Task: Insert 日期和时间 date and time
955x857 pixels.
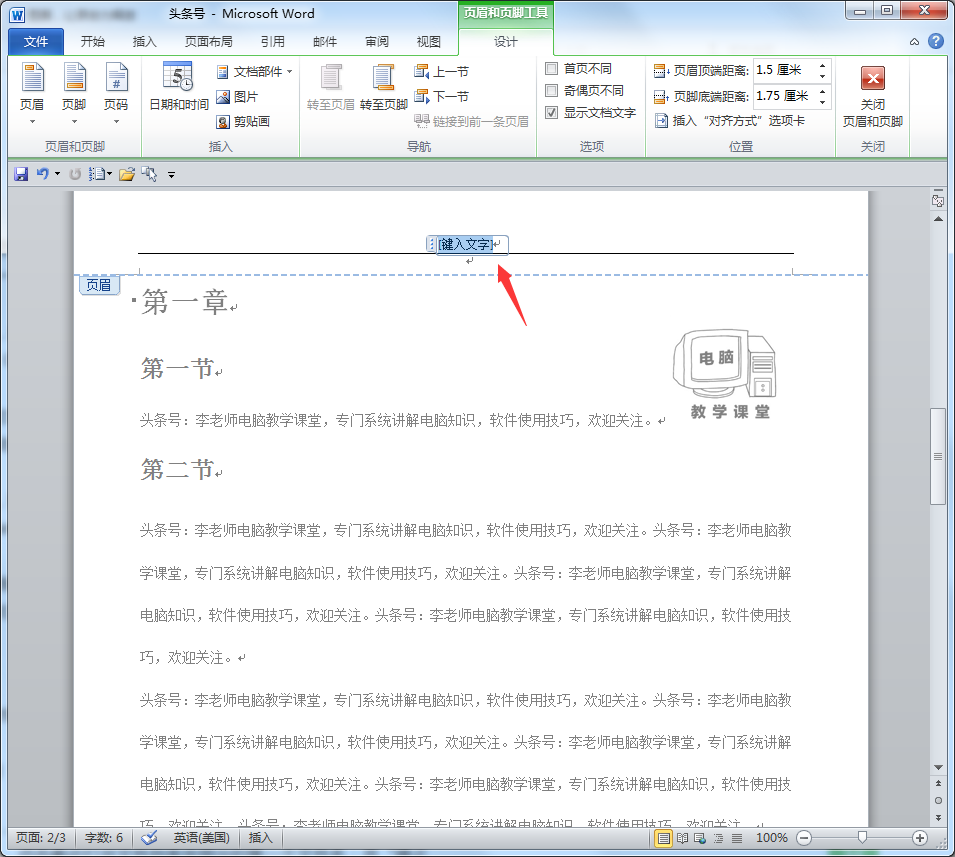Action: pos(178,86)
